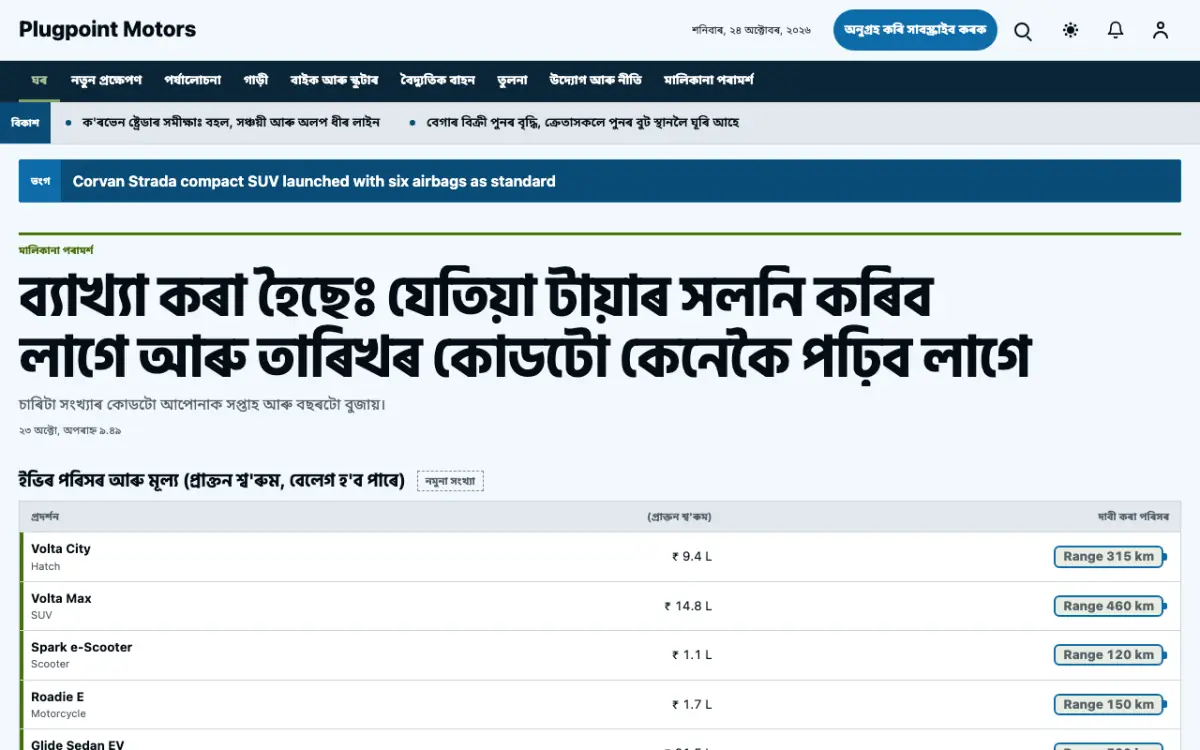Open notifications bell icon
1200x750 pixels.
click(x=1116, y=31)
